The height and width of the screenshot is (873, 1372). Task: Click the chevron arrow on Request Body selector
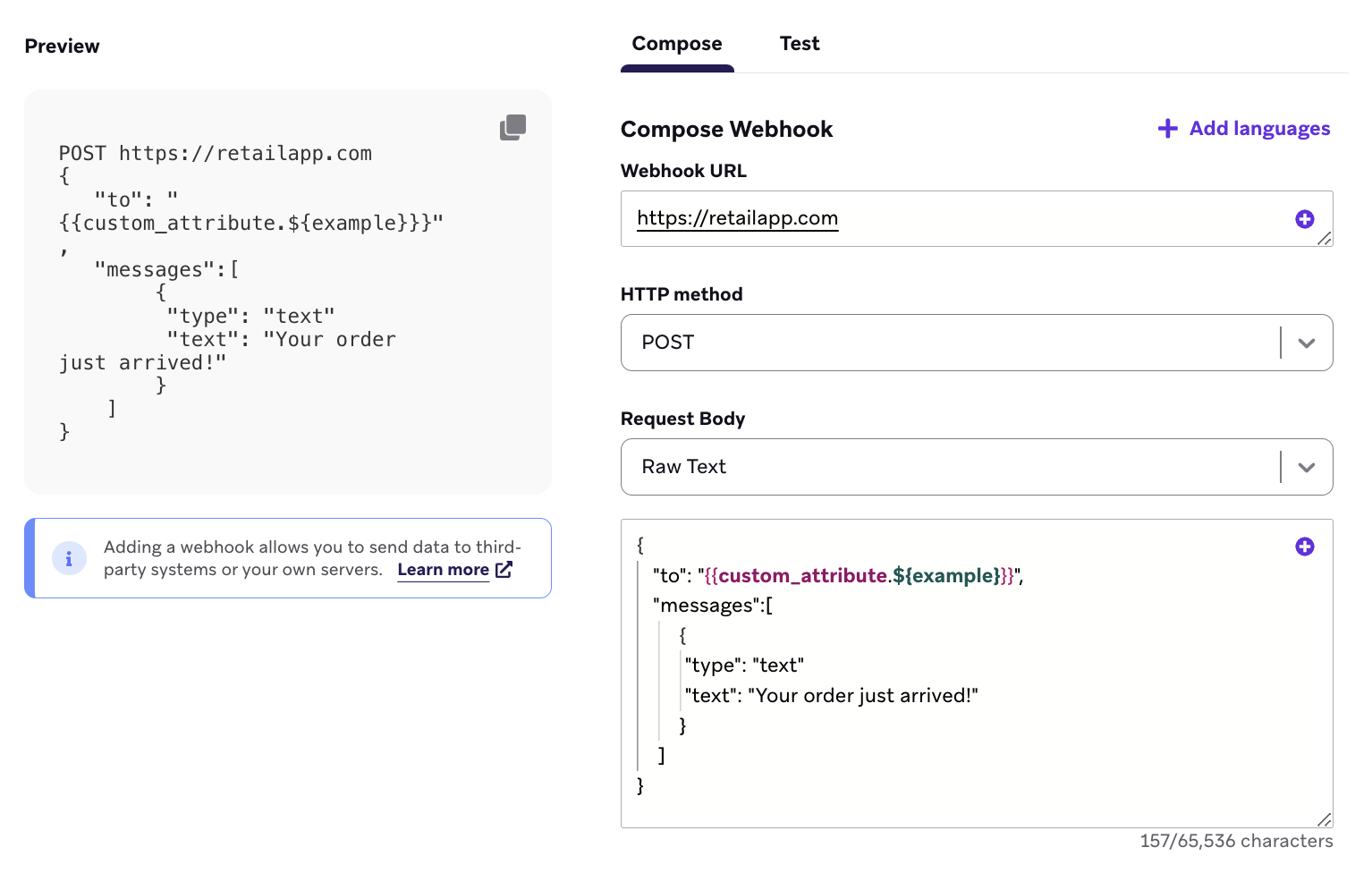[x=1306, y=467]
